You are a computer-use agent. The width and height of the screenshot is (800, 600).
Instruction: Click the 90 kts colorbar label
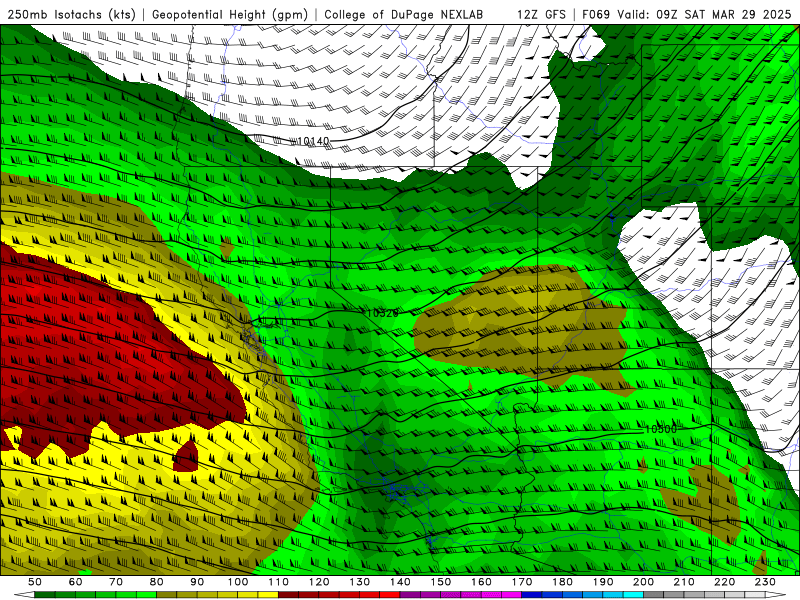point(197,582)
